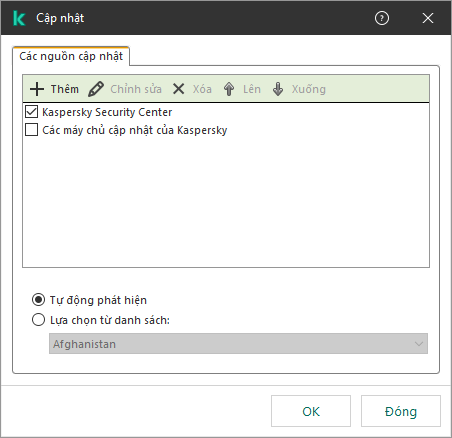Click the dropdown chevron arrow
452x438 pixels.
point(419,344)
